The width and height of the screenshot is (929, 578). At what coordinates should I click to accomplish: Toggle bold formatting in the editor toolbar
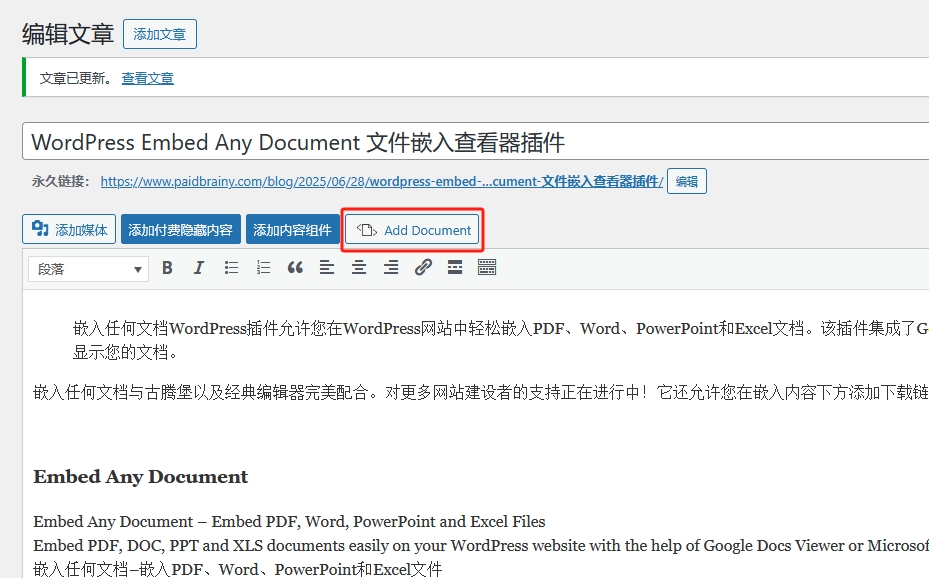[x=167, y=268]
